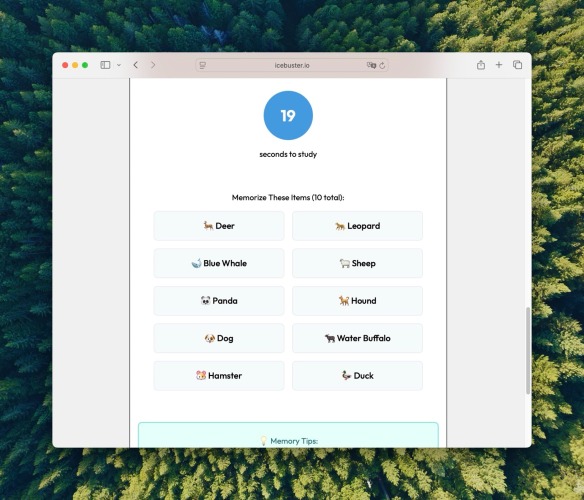
Task: Go forward with the forward arrow
Action: [153, 65]
